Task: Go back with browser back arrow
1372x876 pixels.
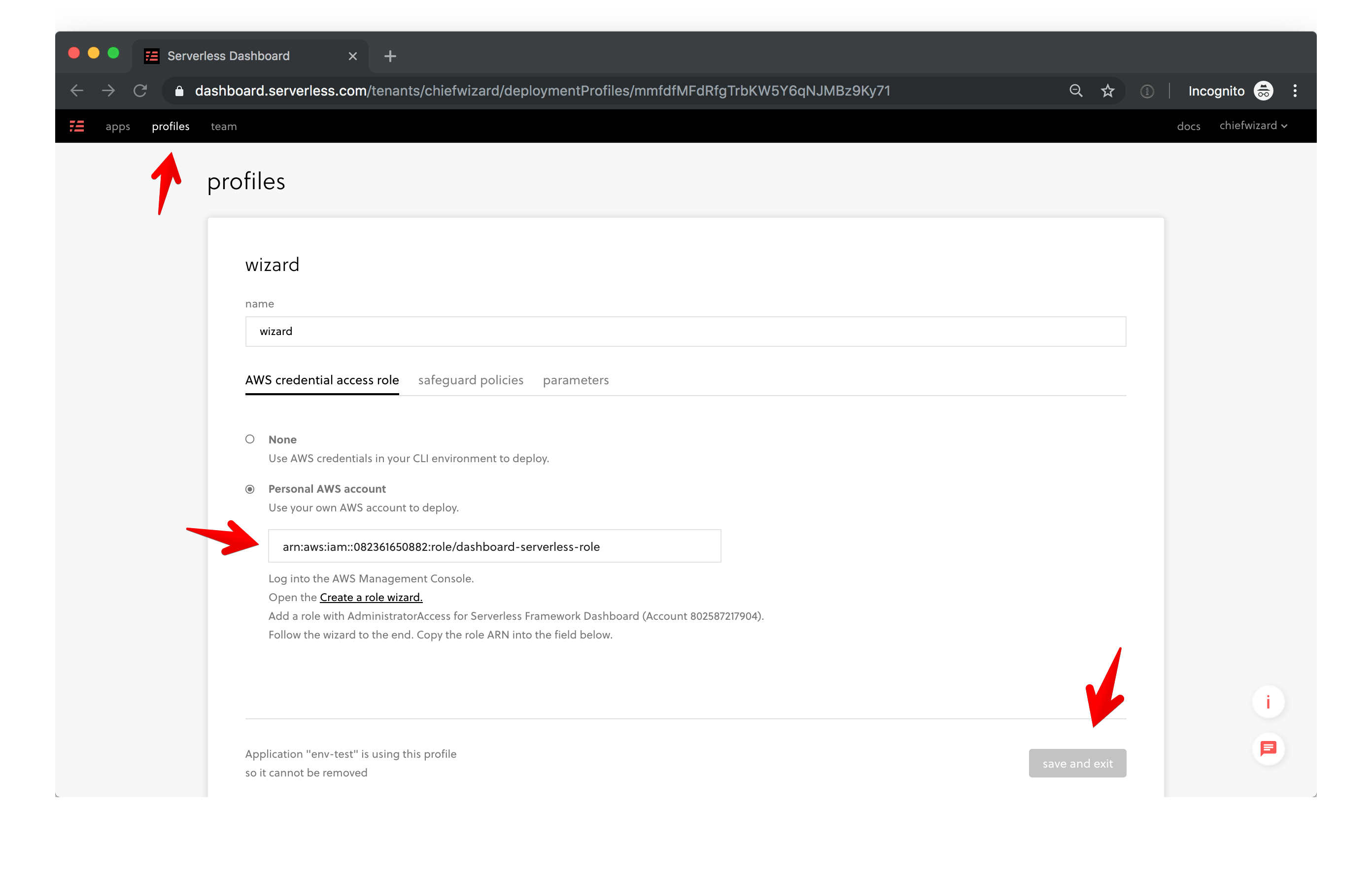Action: 77,91
